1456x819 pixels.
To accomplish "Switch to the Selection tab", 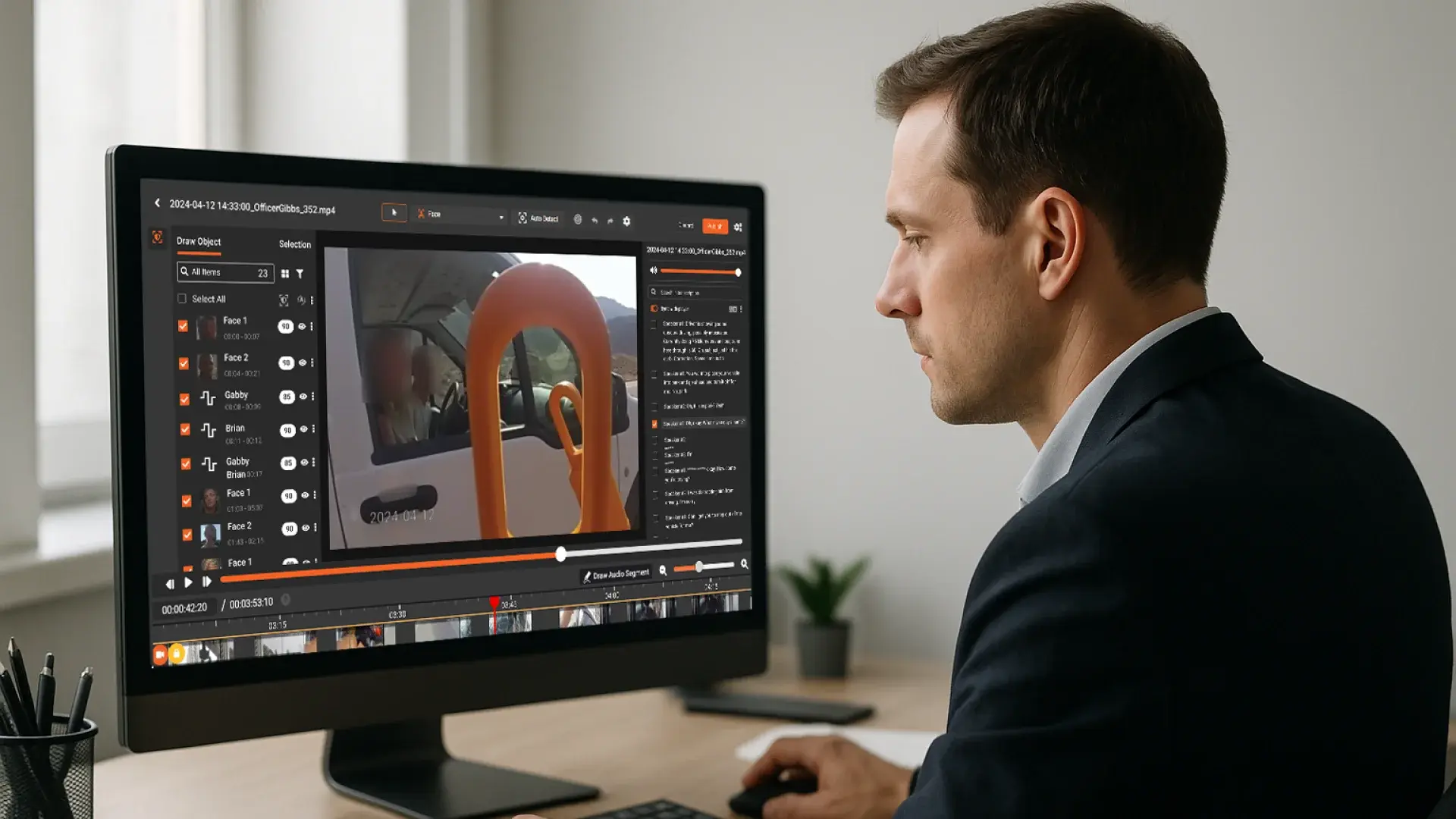I will pos(294,243).
